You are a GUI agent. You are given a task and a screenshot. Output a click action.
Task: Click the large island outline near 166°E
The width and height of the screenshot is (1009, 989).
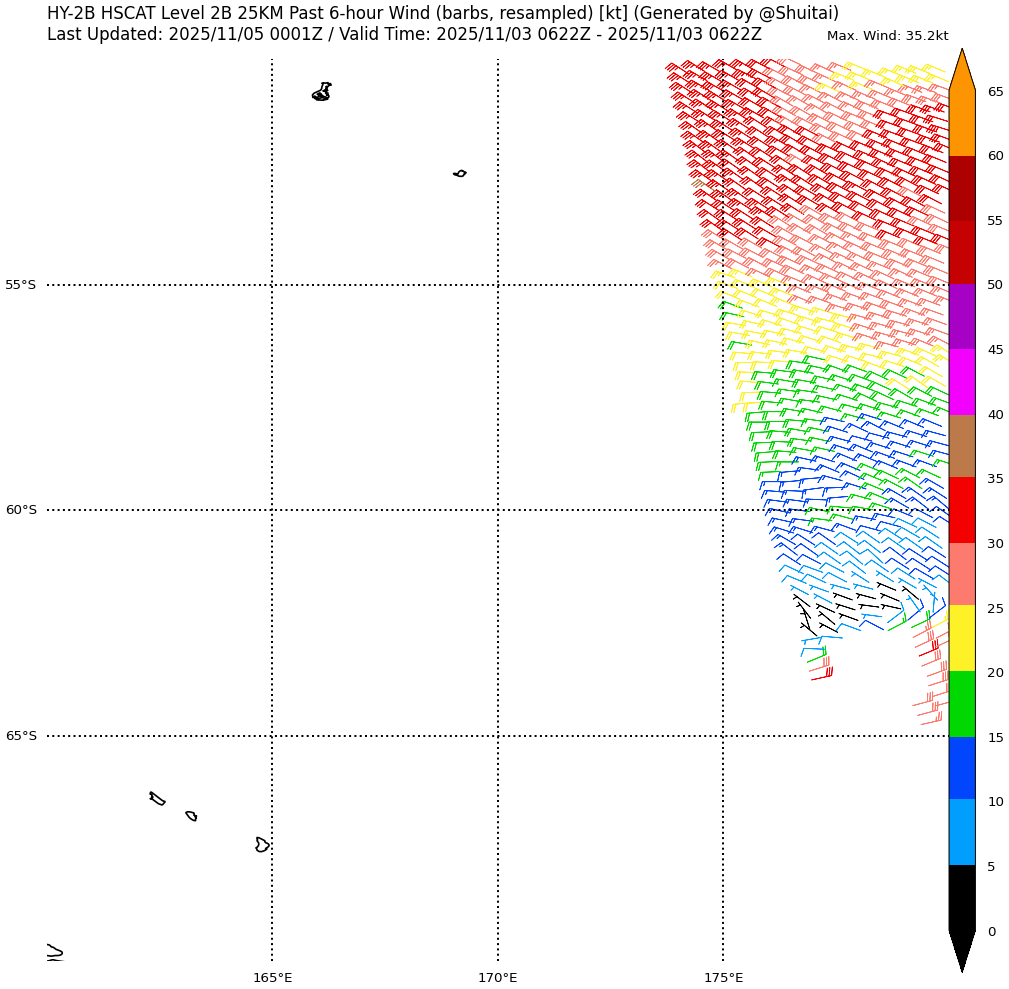(x=321, y=92)
